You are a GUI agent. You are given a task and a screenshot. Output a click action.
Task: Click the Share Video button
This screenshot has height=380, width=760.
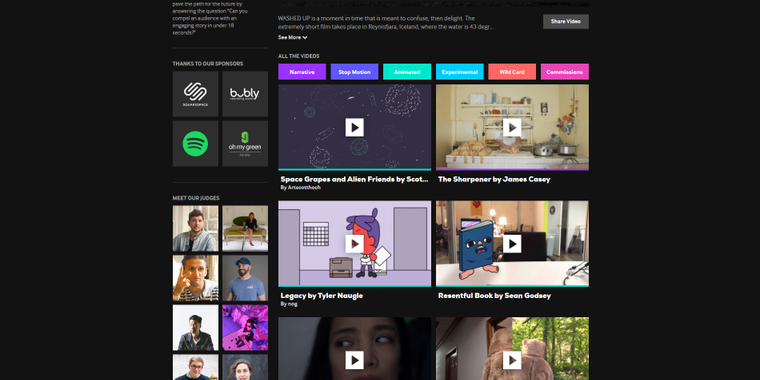(x=566, y=21)
